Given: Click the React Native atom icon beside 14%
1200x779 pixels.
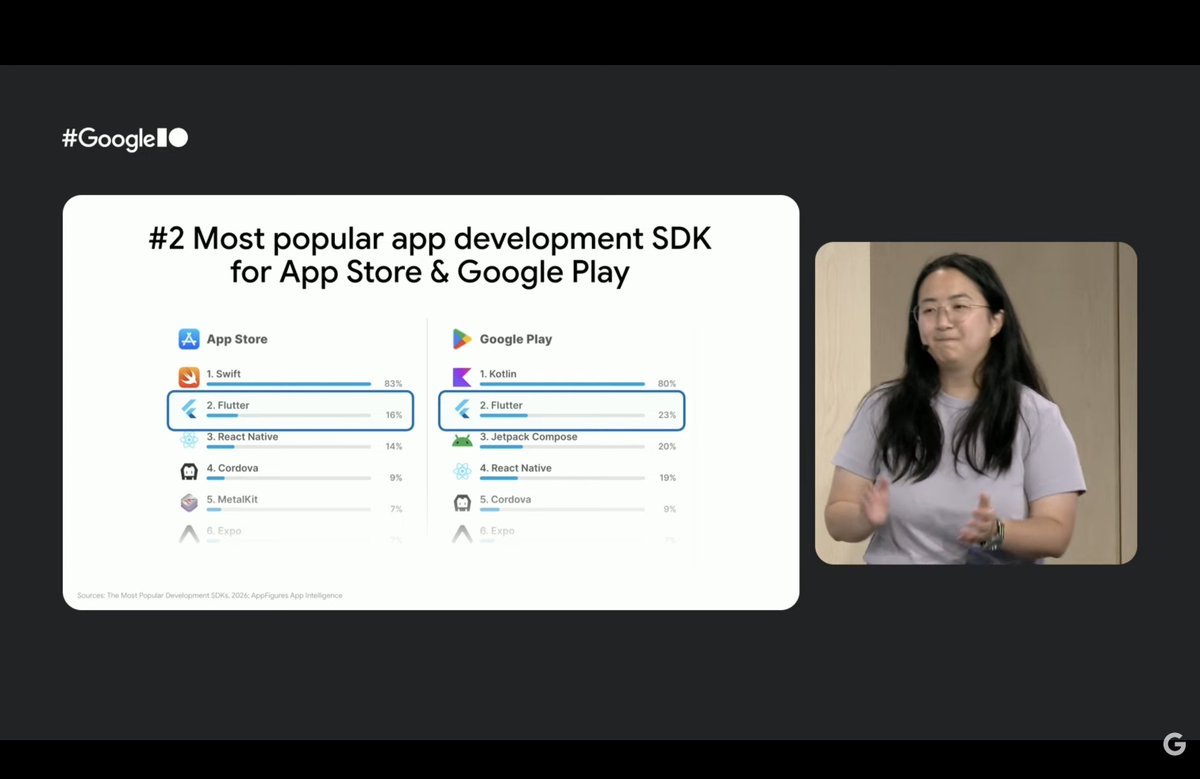Looking at the screenshot, I should pos(189,440).
